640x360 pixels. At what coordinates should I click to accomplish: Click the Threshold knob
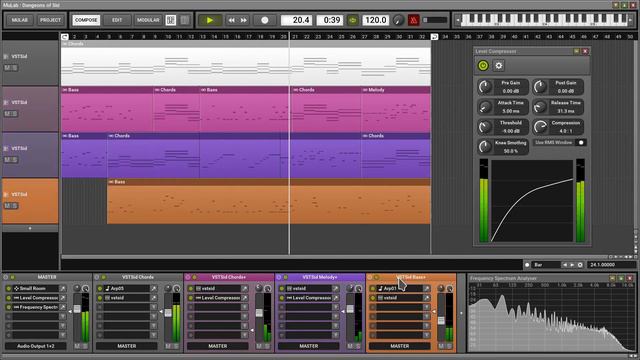(485, 127)
